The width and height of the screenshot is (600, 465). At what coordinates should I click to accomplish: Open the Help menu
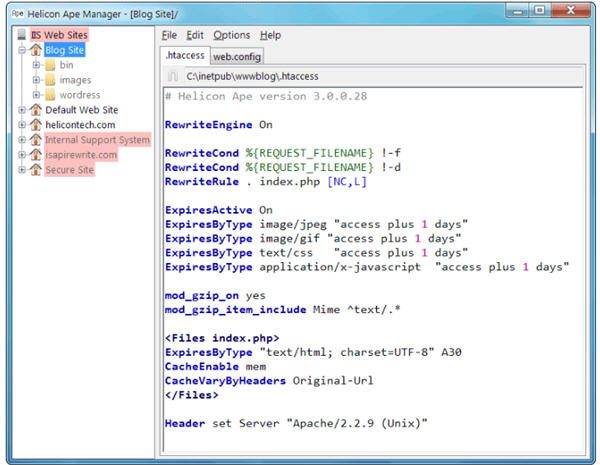pyautogui.click(x=270, y=35)
